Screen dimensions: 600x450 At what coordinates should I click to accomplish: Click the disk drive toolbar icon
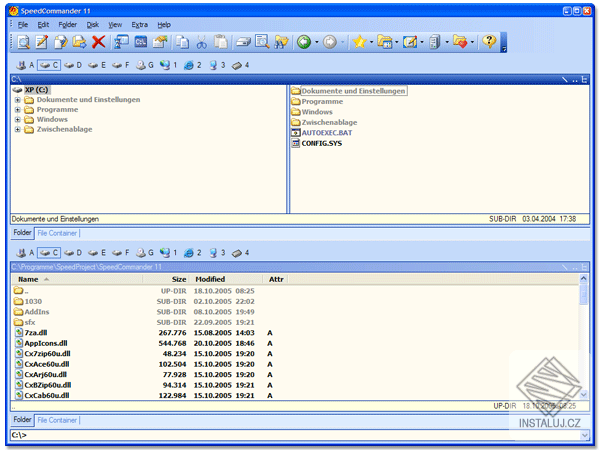[243, 42]
